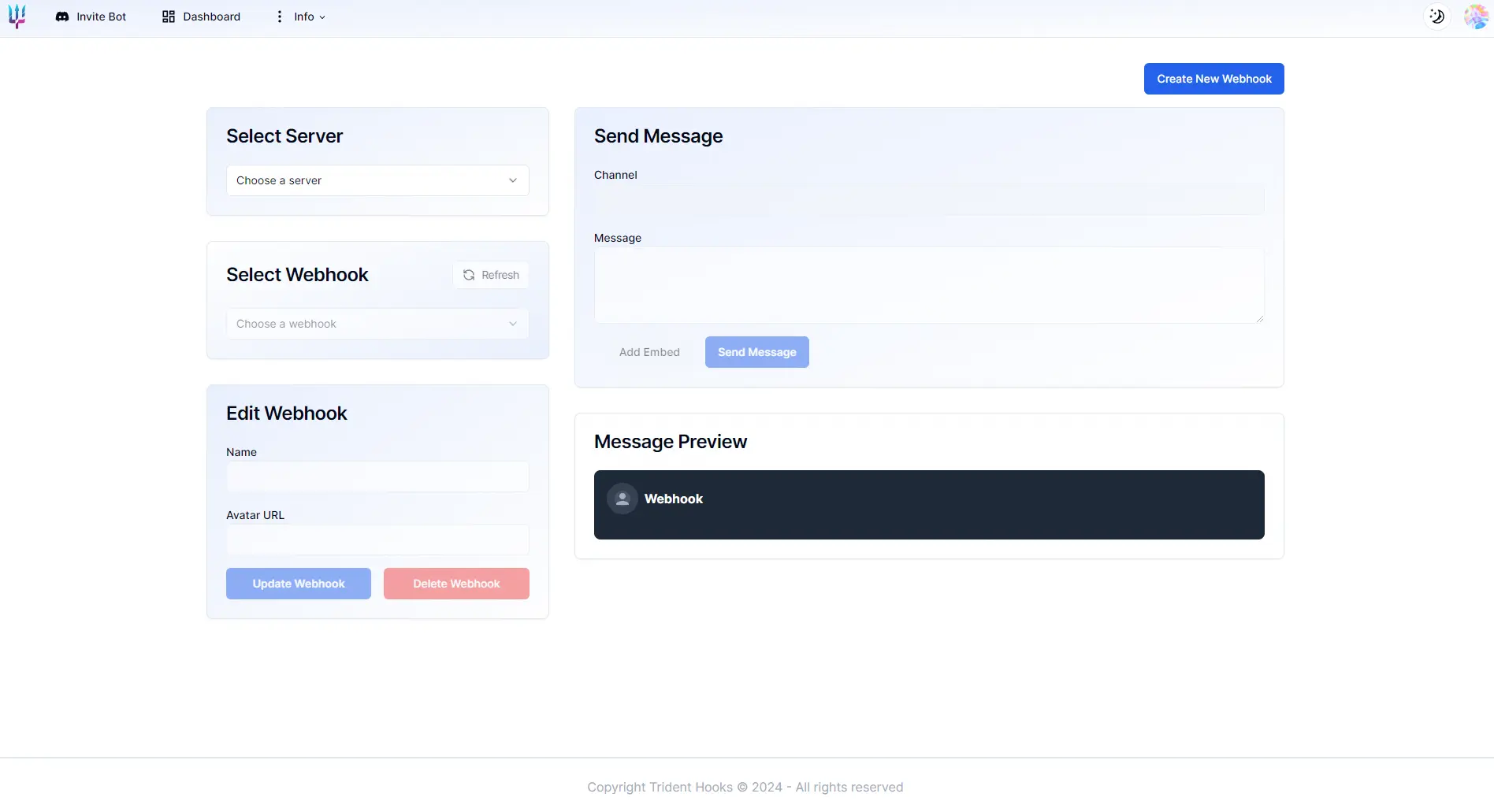The height and width of the screenshot is (812, 1494).
Task: Click the Discord icon beside Invite Bot
Action: [62, 17]
